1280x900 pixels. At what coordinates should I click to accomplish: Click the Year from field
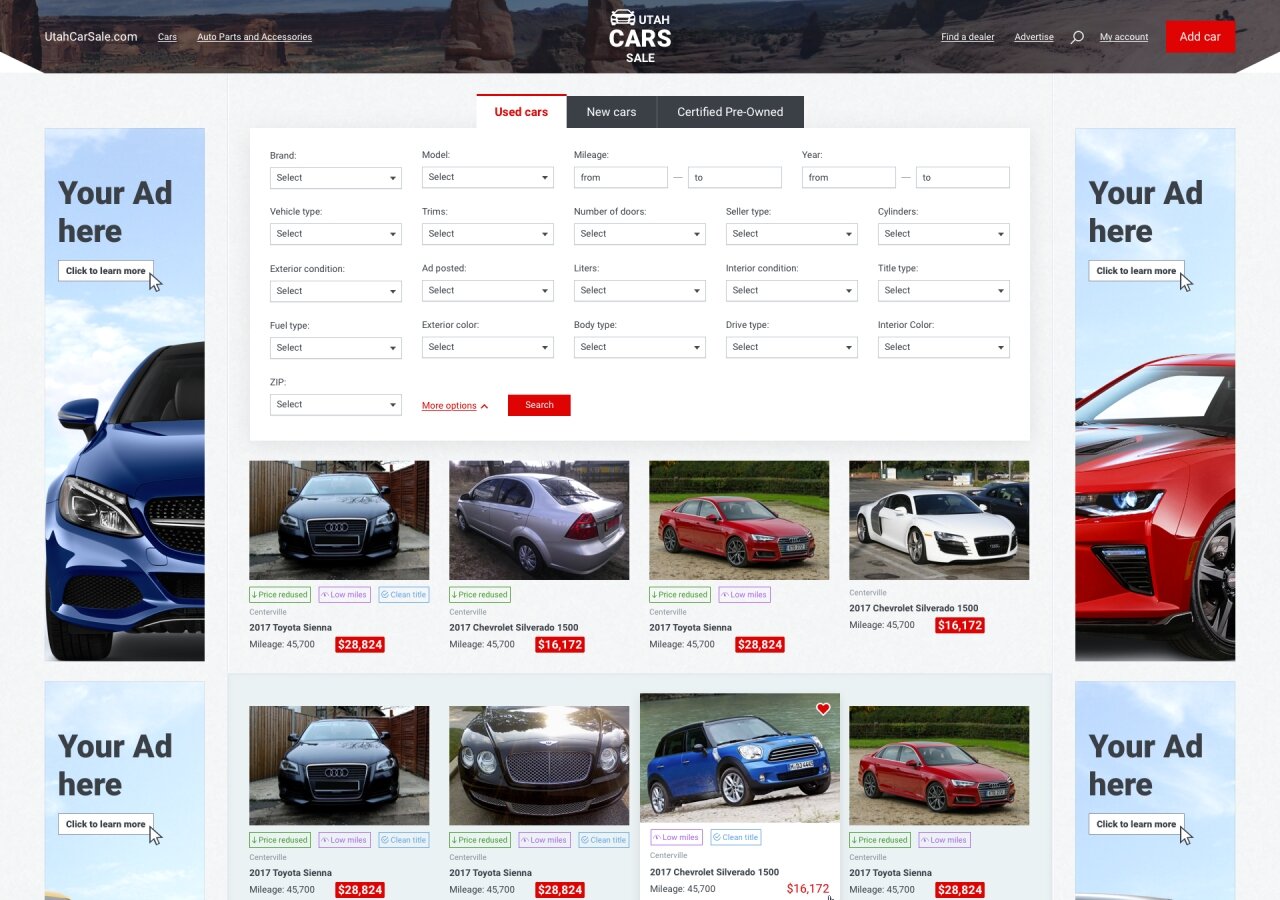pyautogui.click(x=849, y=178)
